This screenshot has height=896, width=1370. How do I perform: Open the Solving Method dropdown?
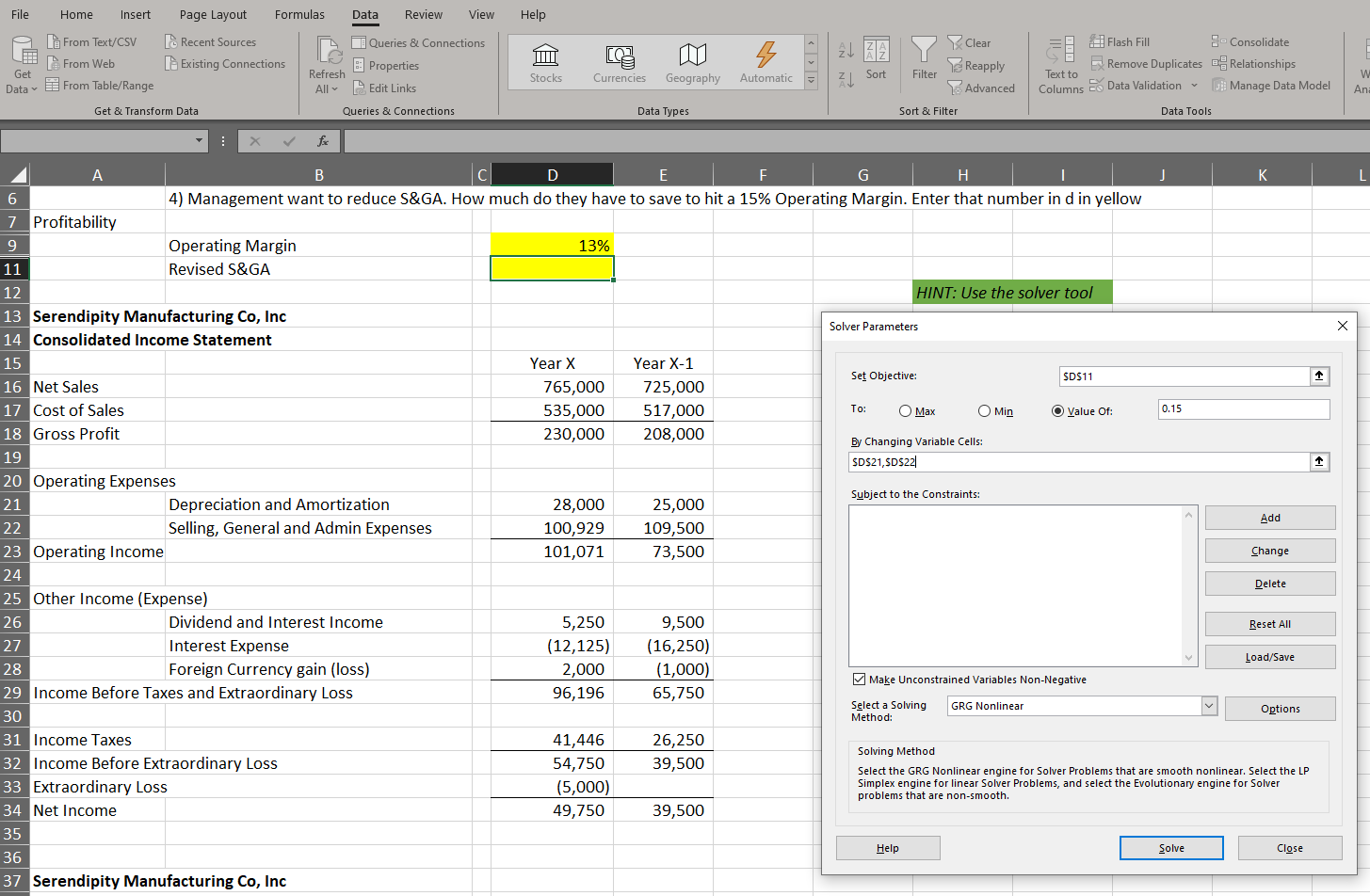[x=1209, y=706]
